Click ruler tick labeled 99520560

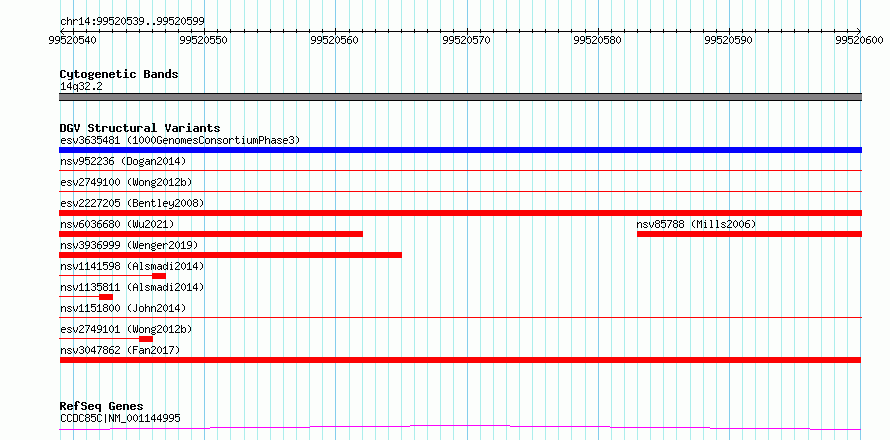(335, 39)
